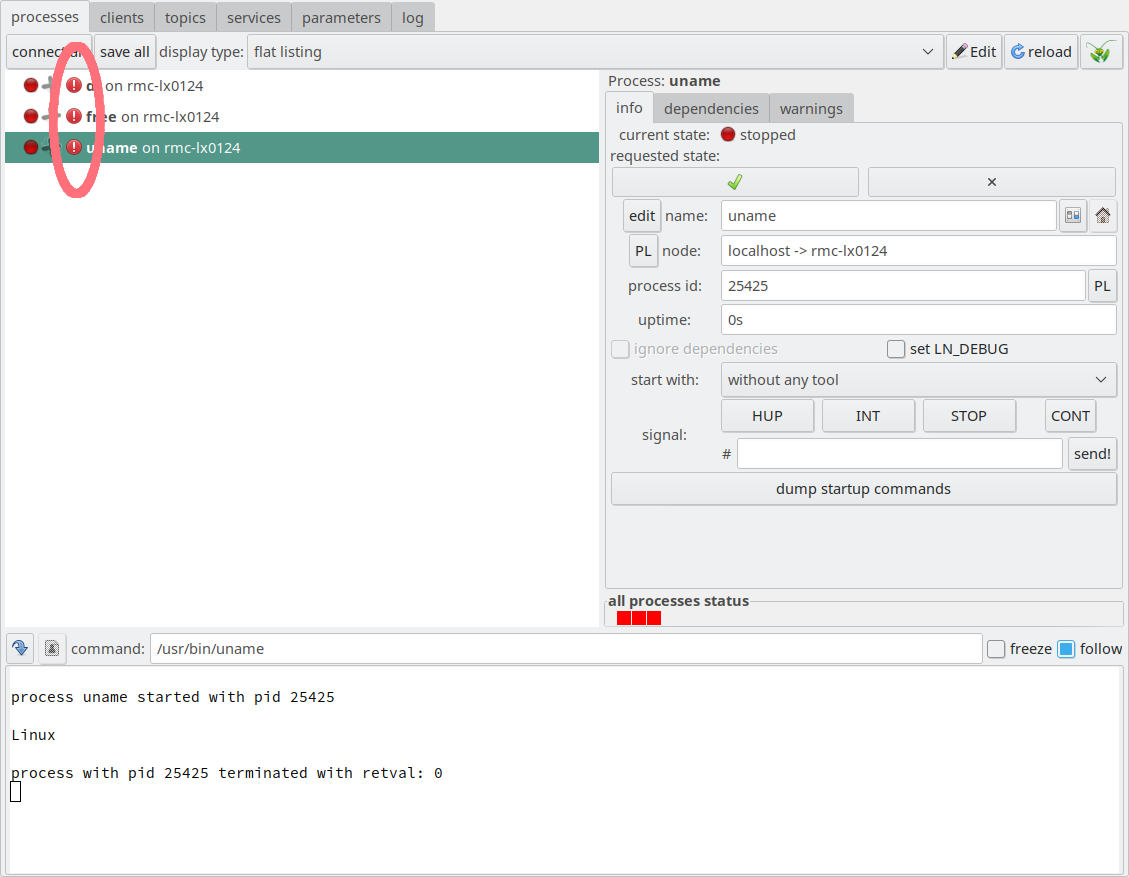Select the uname on rmc-lx0124 process row

click(302, 148)
